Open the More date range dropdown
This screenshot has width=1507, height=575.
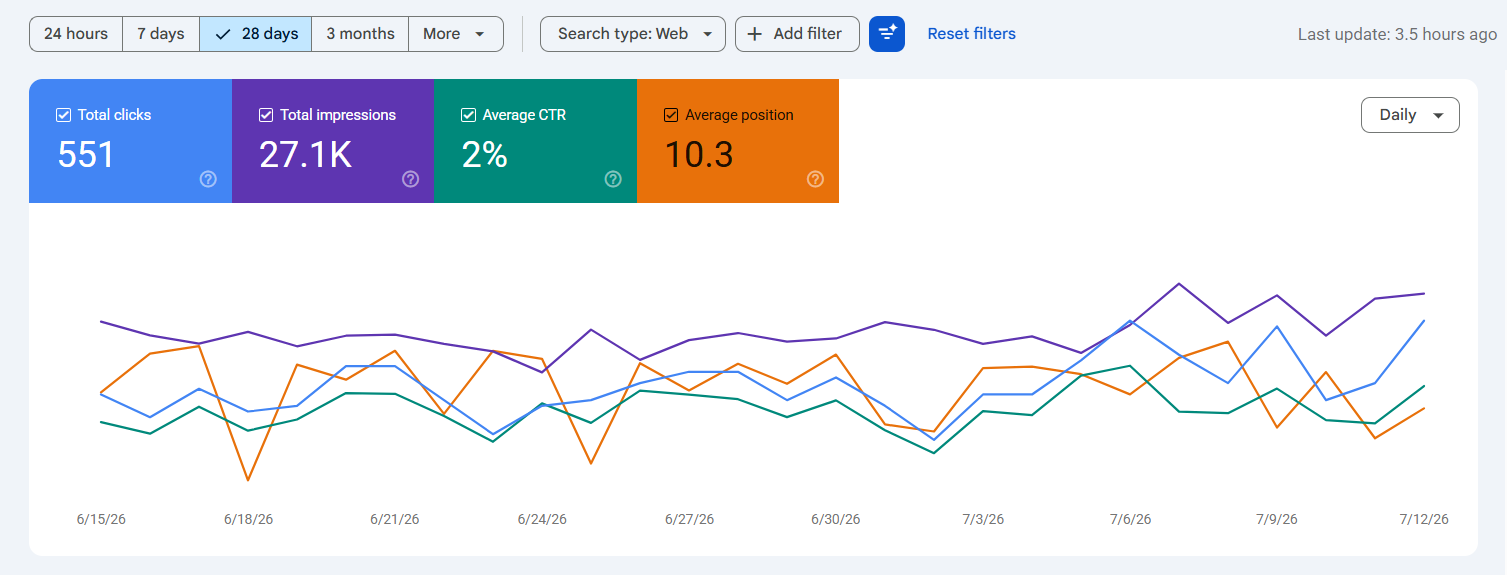[x=456, y=34]
